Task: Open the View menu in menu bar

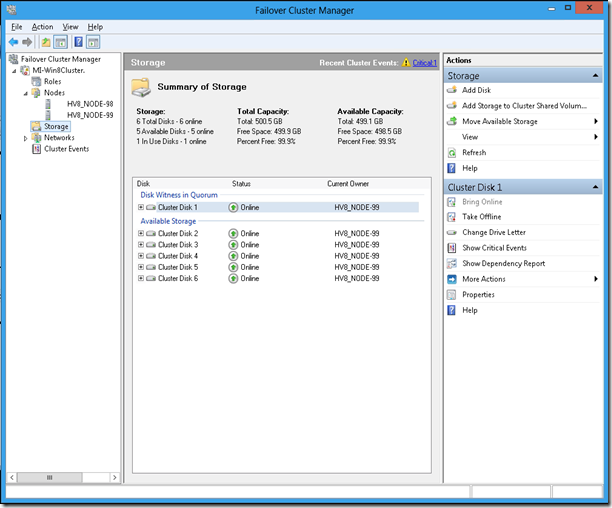Action: tap(70, 27)
